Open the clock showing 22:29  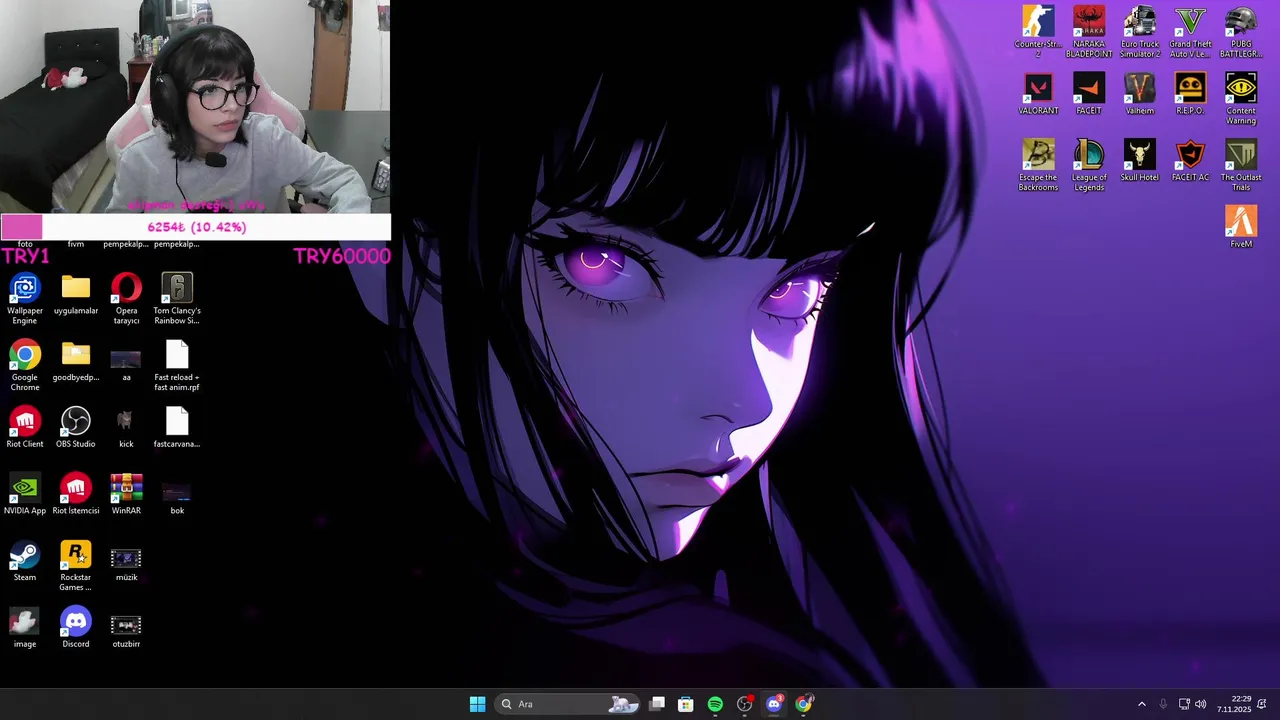click(x=1234, y=704)
